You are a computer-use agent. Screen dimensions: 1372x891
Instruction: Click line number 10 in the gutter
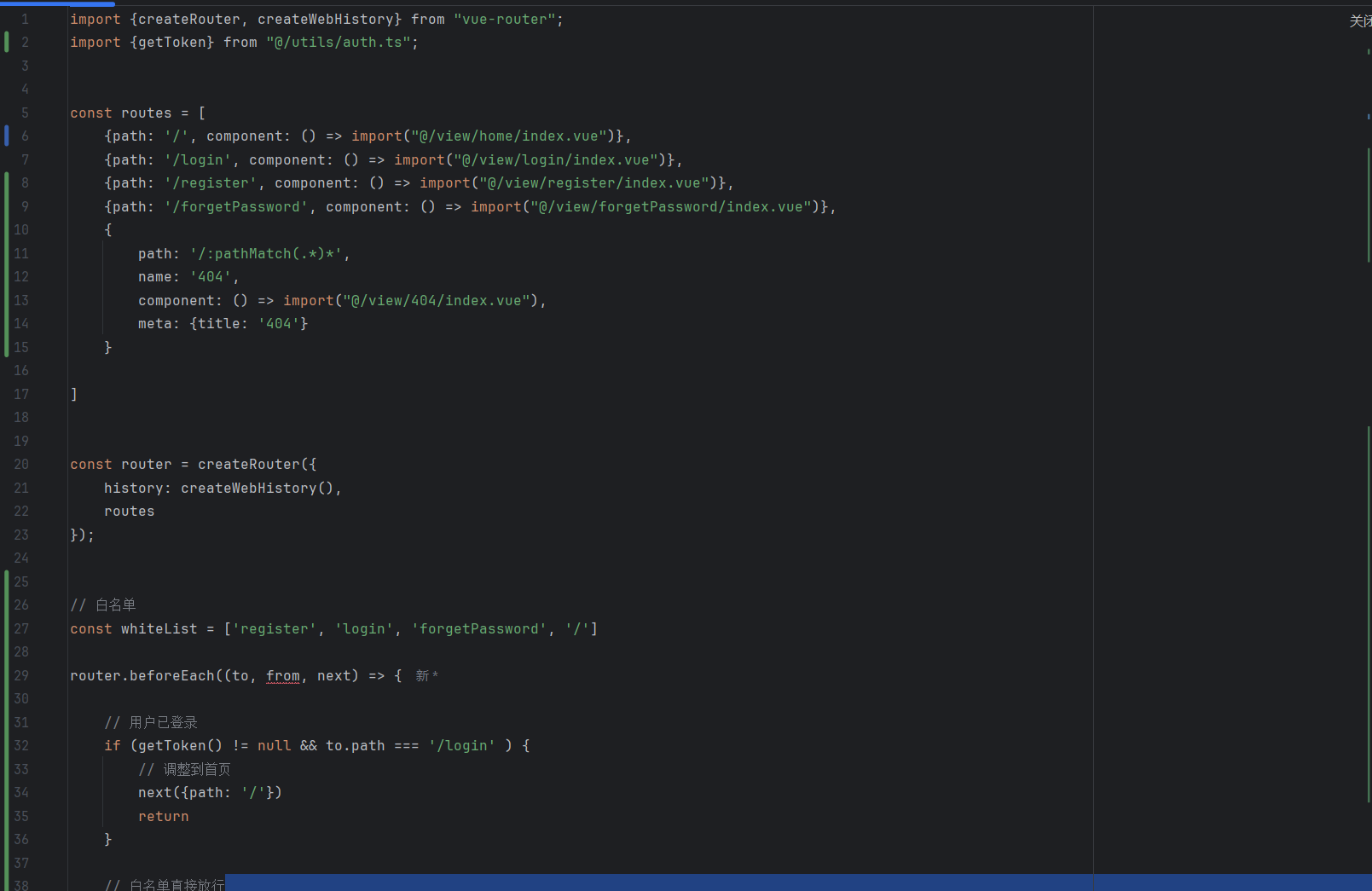point(21,230)
